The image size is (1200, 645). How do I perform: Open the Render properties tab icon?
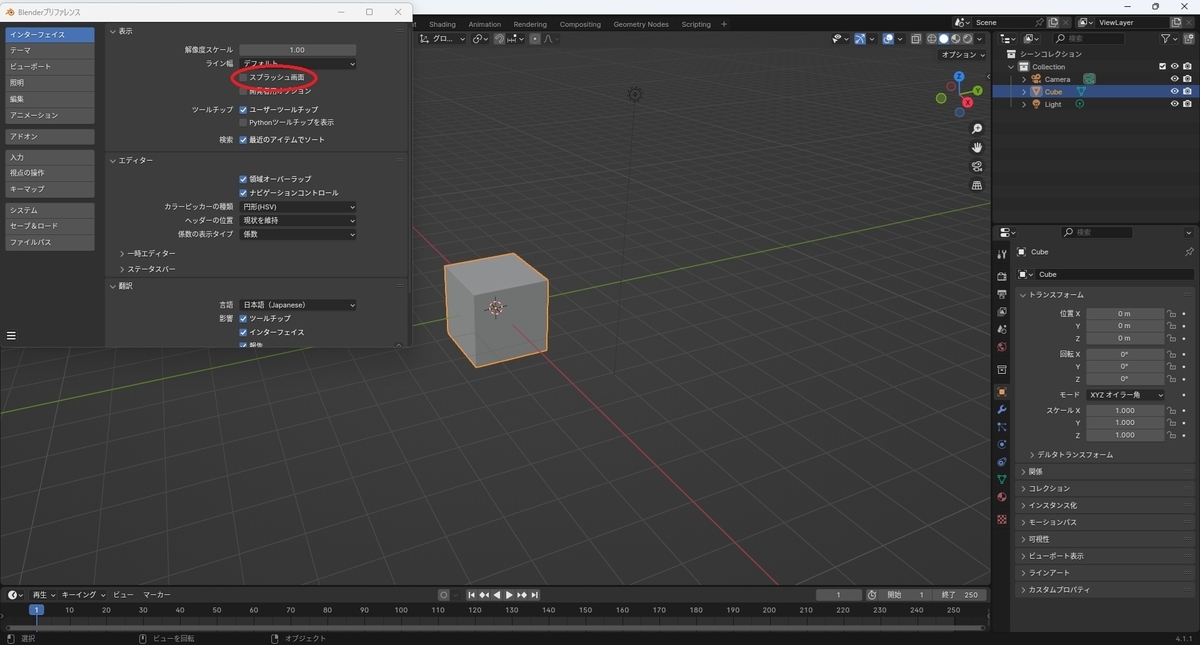coord(1002,277)
